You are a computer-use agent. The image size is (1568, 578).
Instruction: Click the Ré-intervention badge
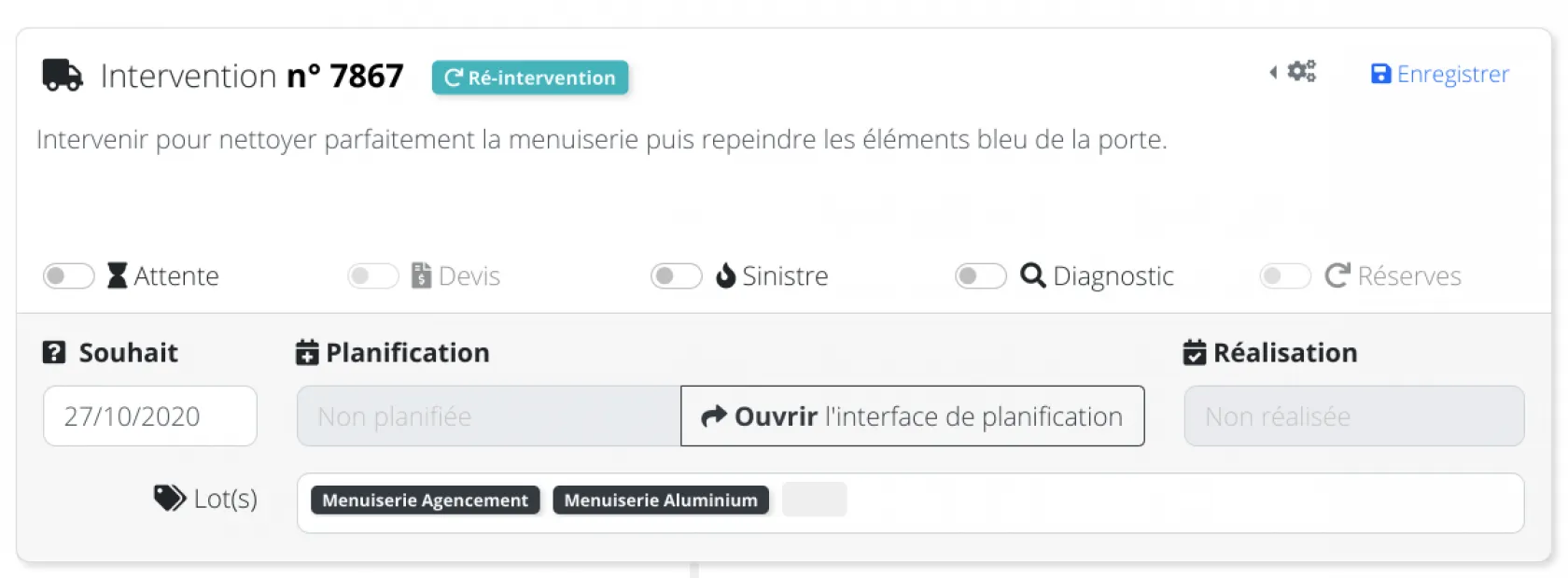(529, 78)
